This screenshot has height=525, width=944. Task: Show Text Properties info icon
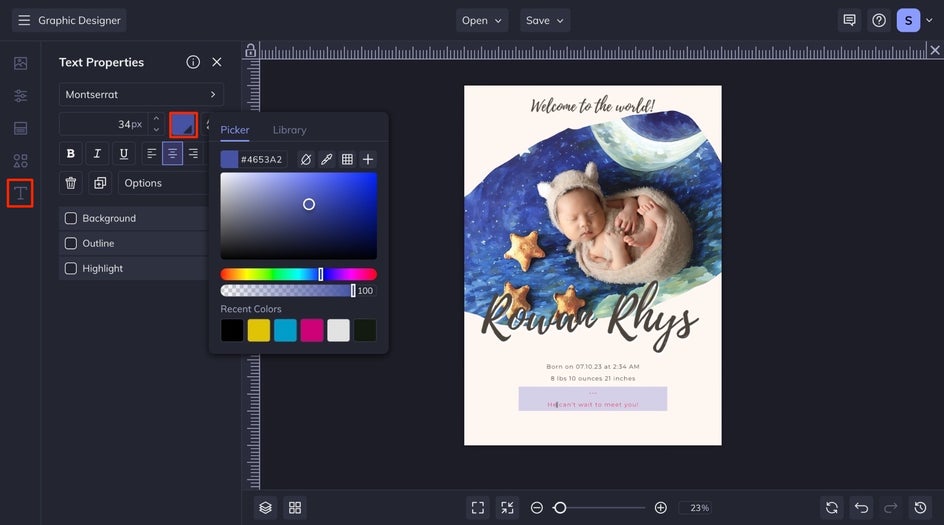193,62
